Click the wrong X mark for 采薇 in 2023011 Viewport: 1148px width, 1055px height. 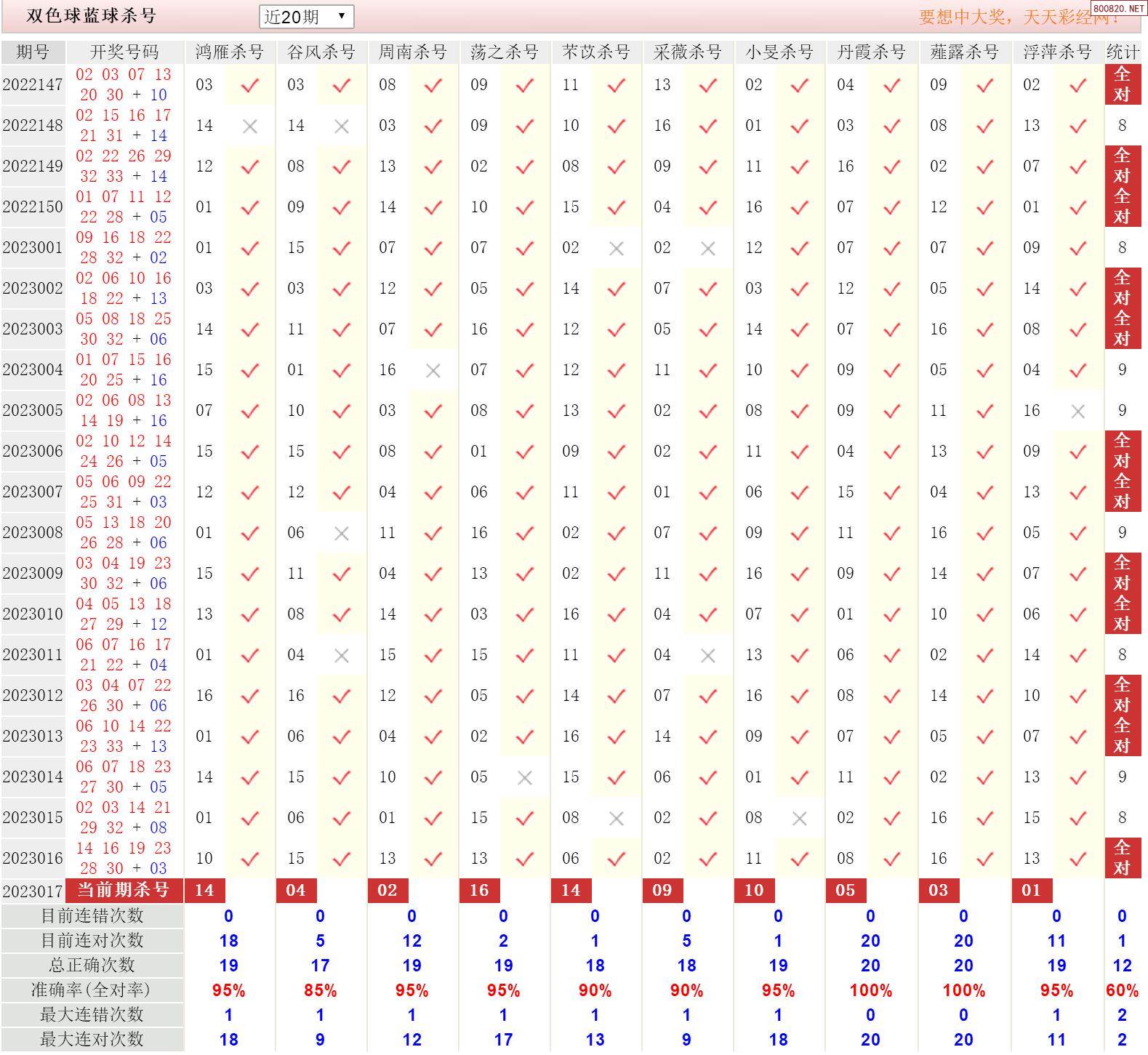click(x=708, y=656)
